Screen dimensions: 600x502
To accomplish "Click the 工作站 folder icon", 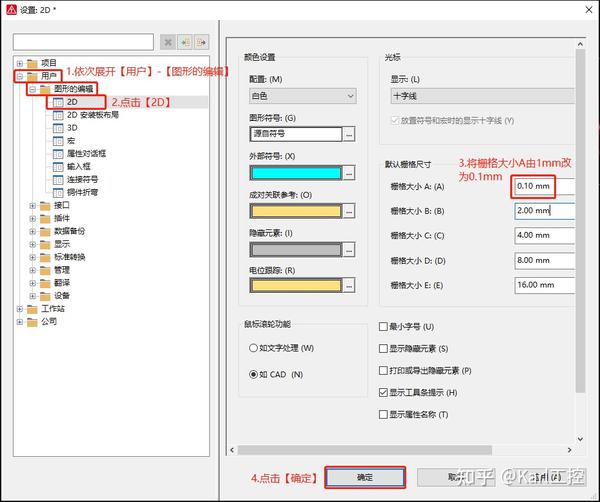I will [x=32, y=309].
